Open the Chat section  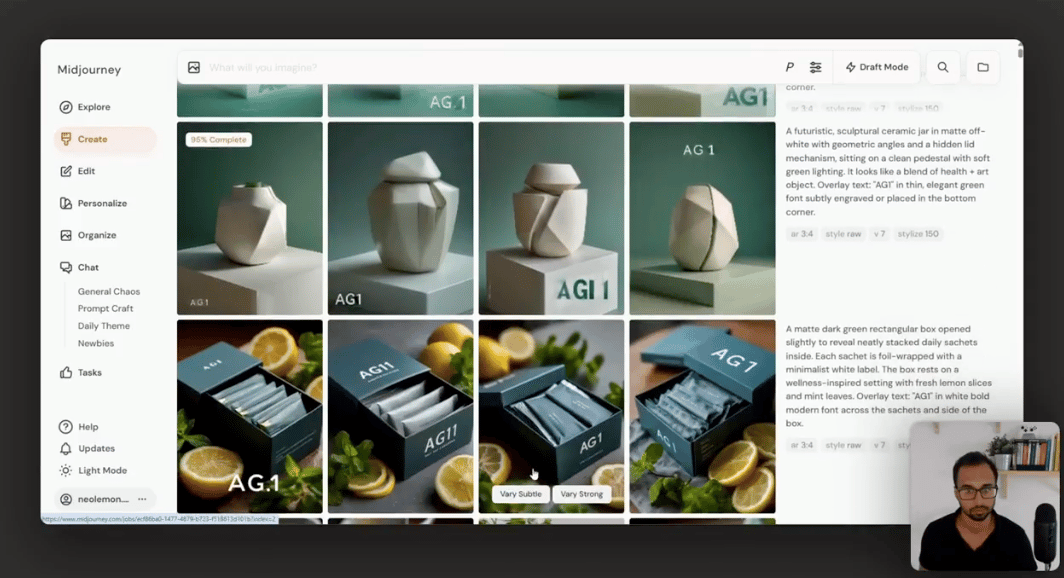[x=88, y=267]
